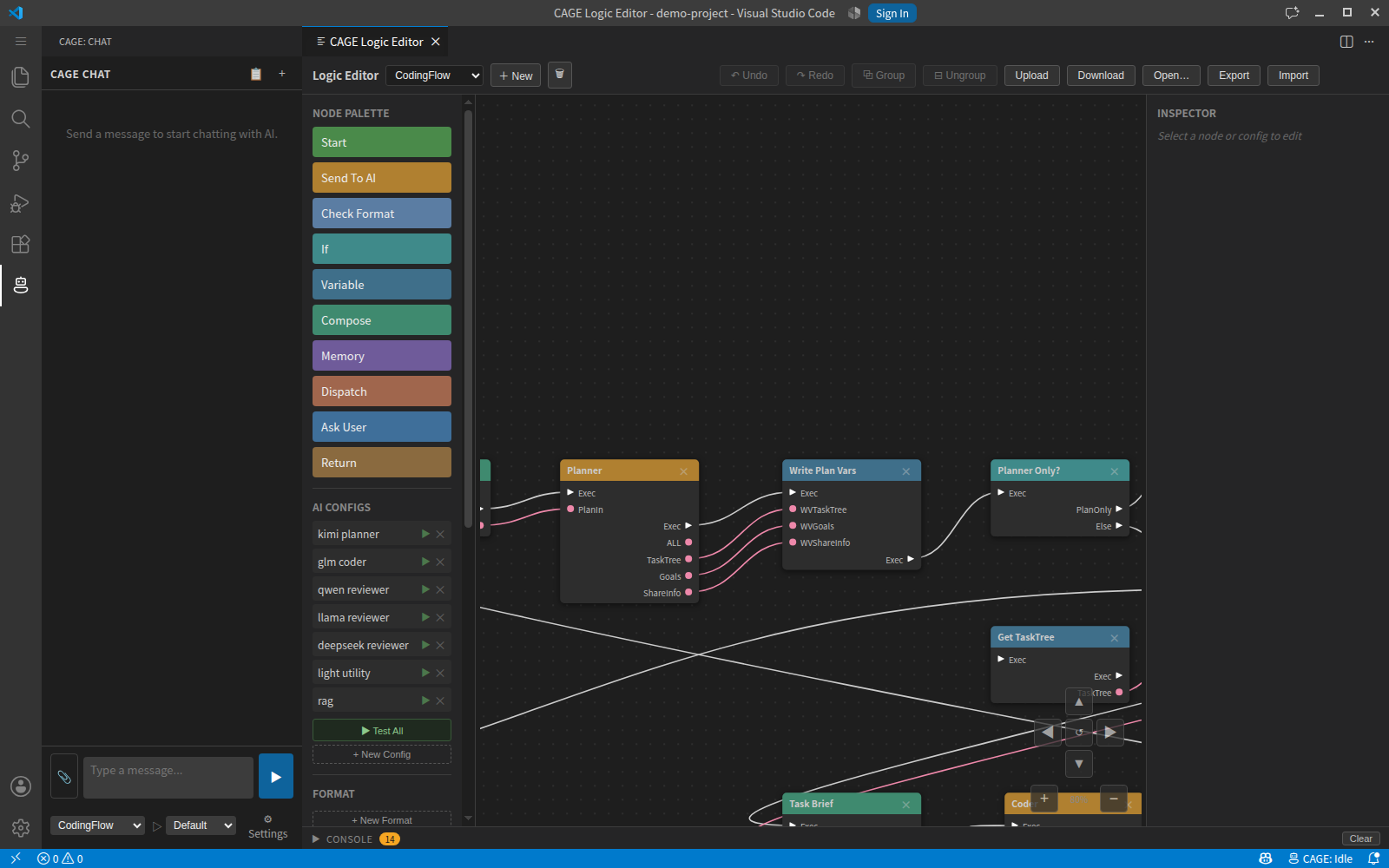The image size is (1389, 868).
Task: Select the Memory palette node
Action: [x=382, y=356]
